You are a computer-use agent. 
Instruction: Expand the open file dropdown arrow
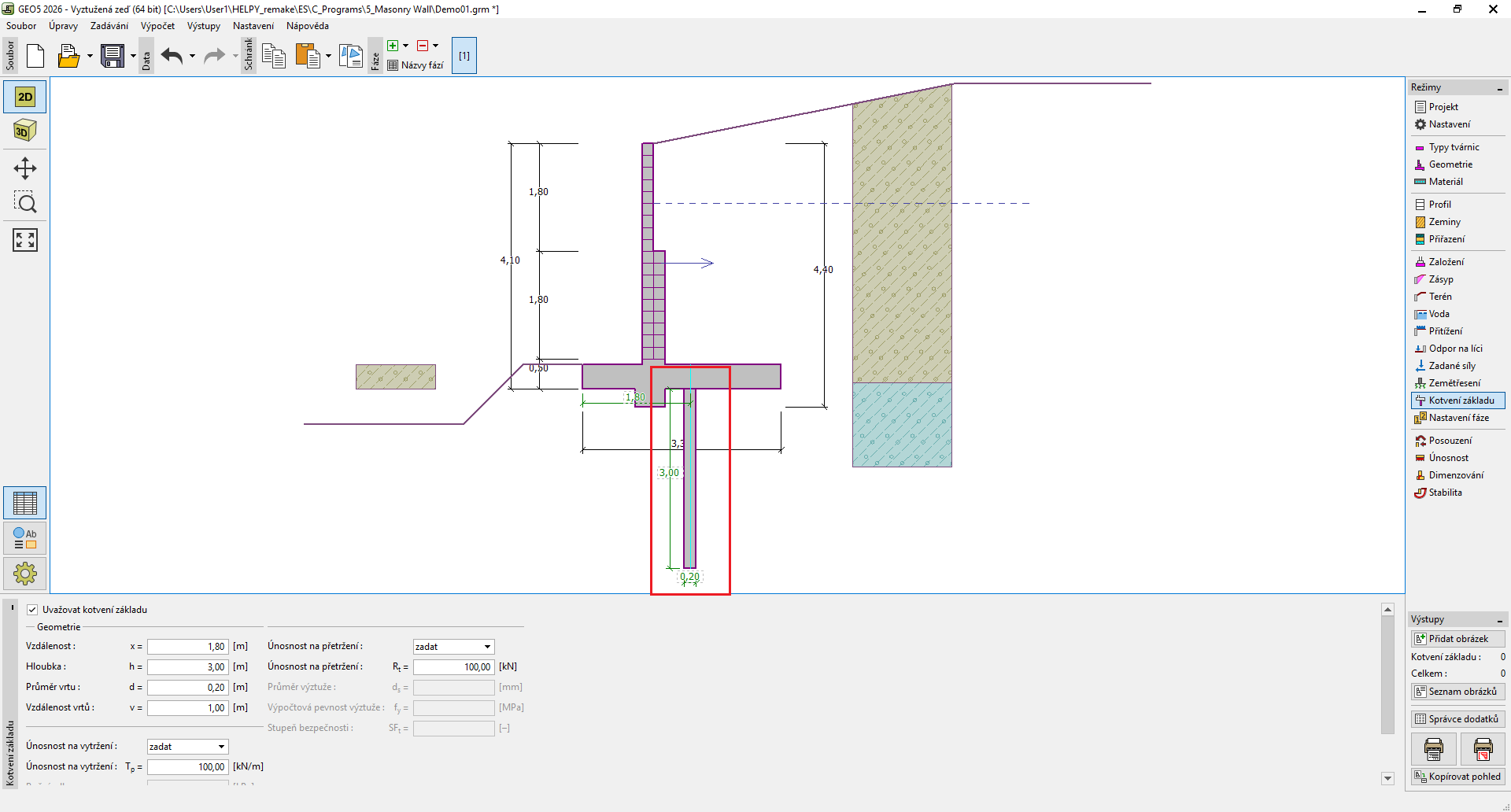(x=90, y=56)
